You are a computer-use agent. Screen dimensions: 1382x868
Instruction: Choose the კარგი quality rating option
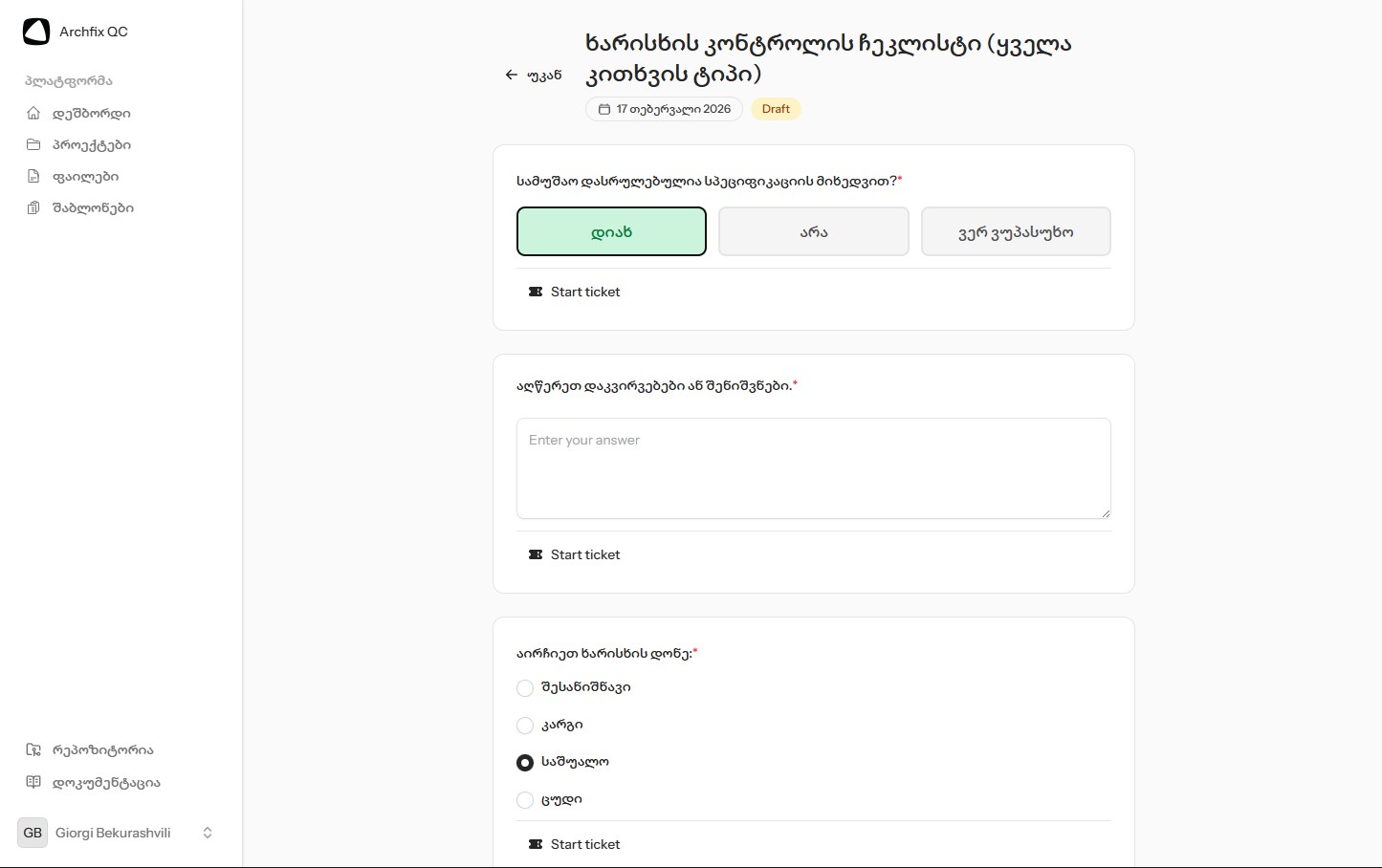pos(525,725)
